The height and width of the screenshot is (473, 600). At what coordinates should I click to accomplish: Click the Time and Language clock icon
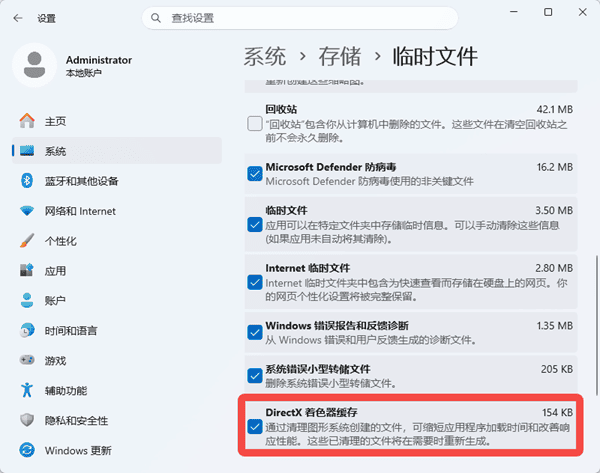(27, 330)
